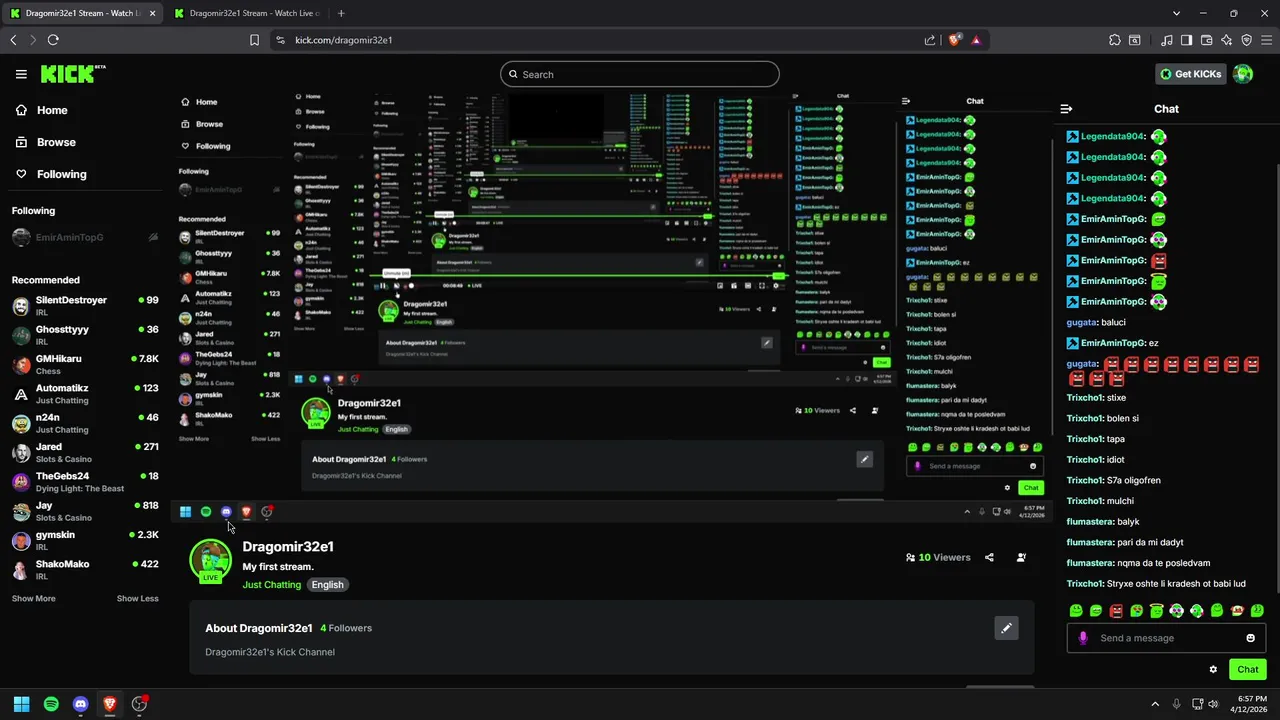Open the tab search dropdown chevron
1280x720 pixels.
(1176, 13)
